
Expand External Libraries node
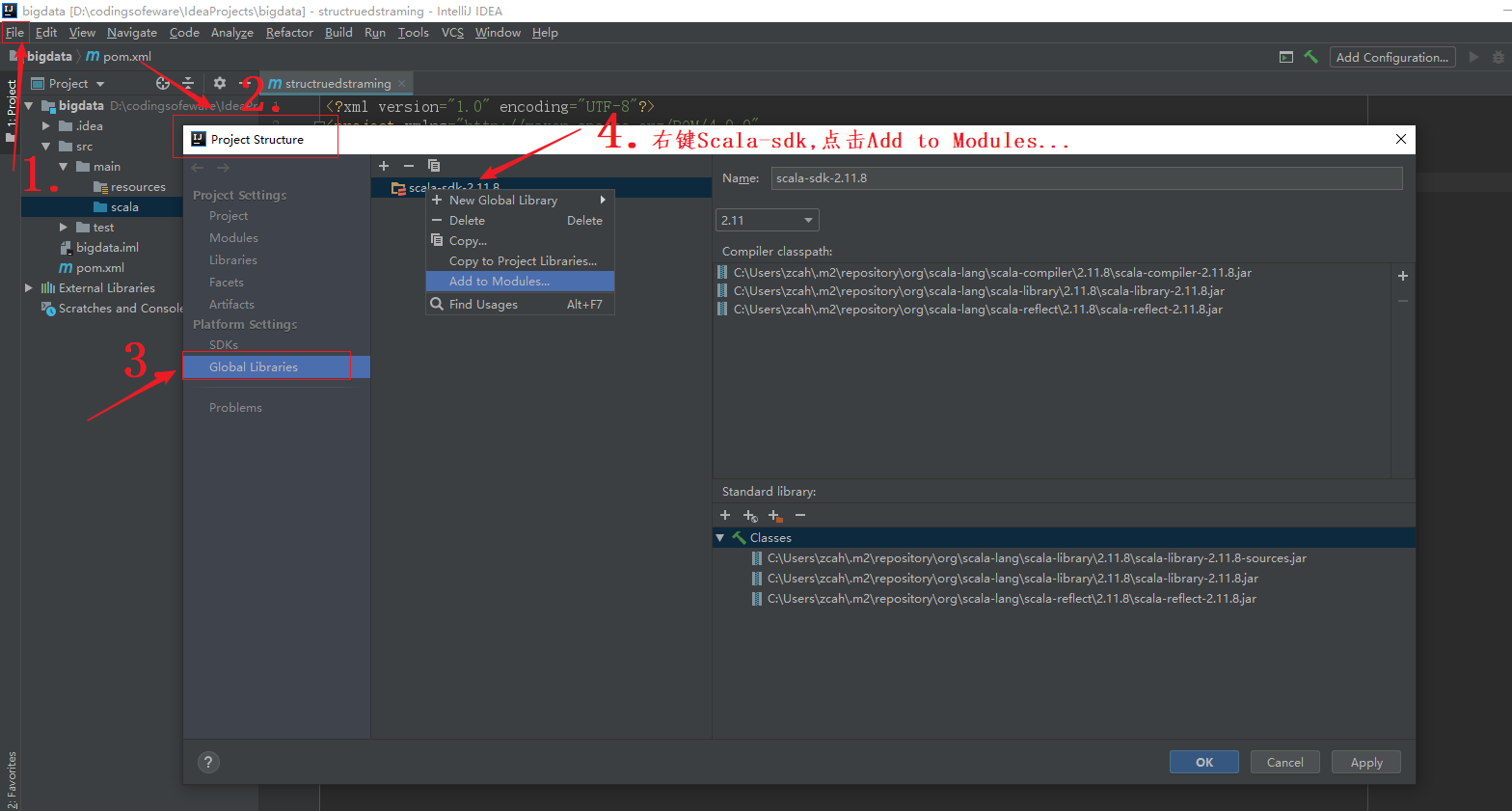point(29,288)
